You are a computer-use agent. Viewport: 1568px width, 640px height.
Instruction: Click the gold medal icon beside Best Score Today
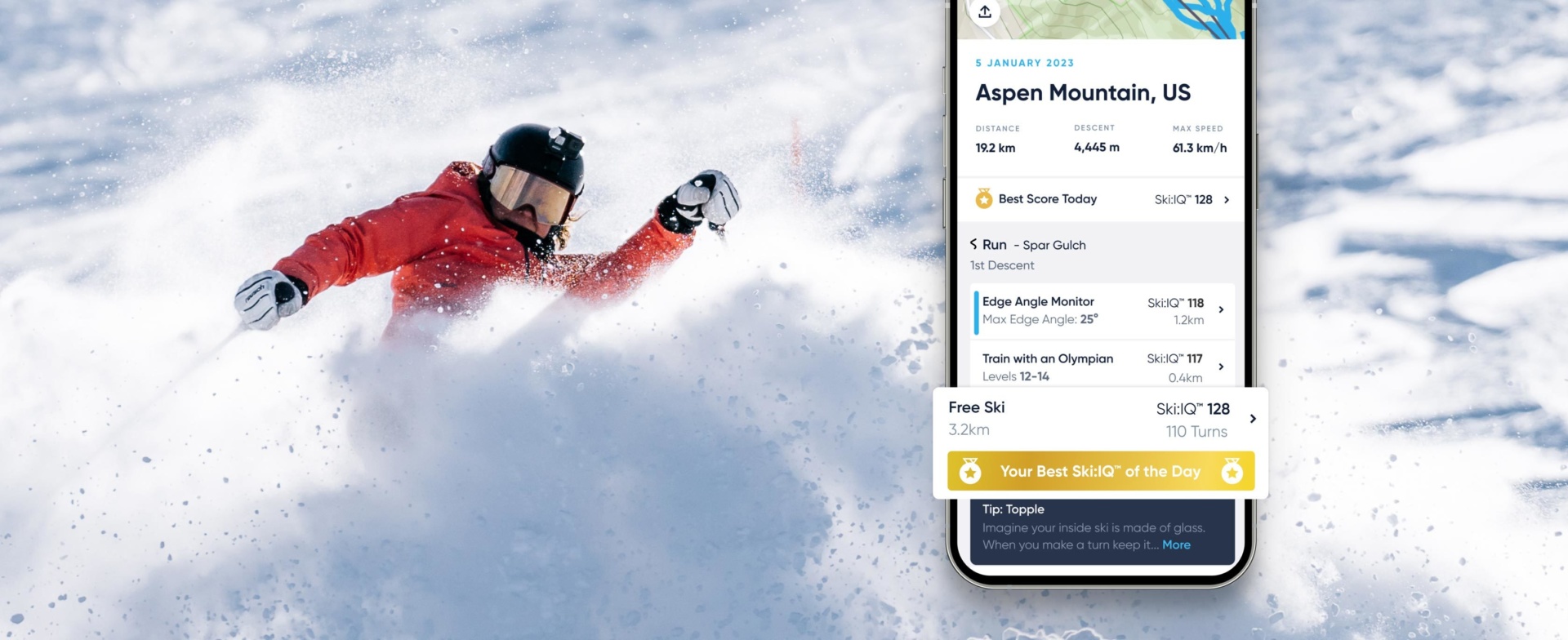[984, 198]
